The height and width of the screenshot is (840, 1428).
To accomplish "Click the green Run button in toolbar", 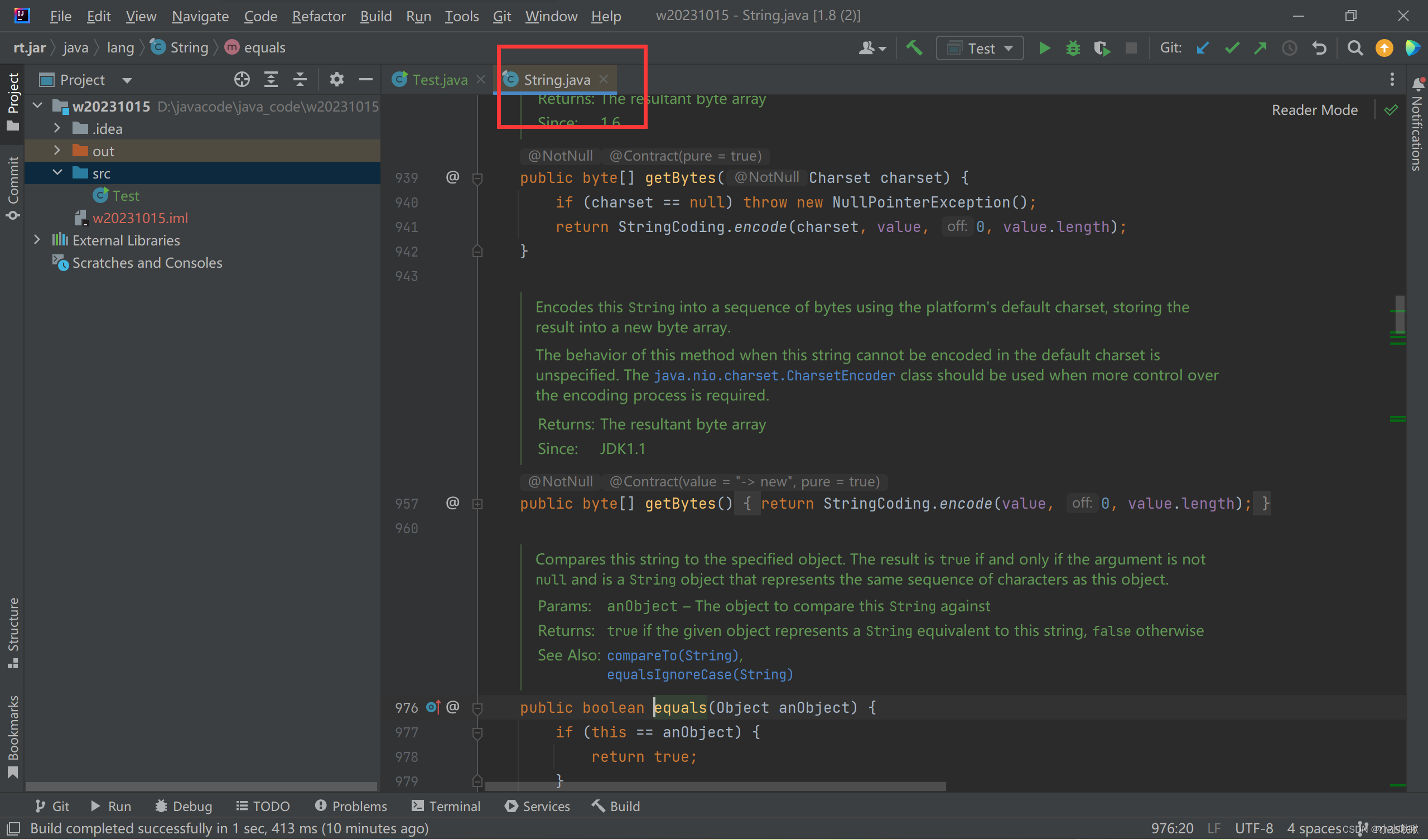I will pos(1044,48).
